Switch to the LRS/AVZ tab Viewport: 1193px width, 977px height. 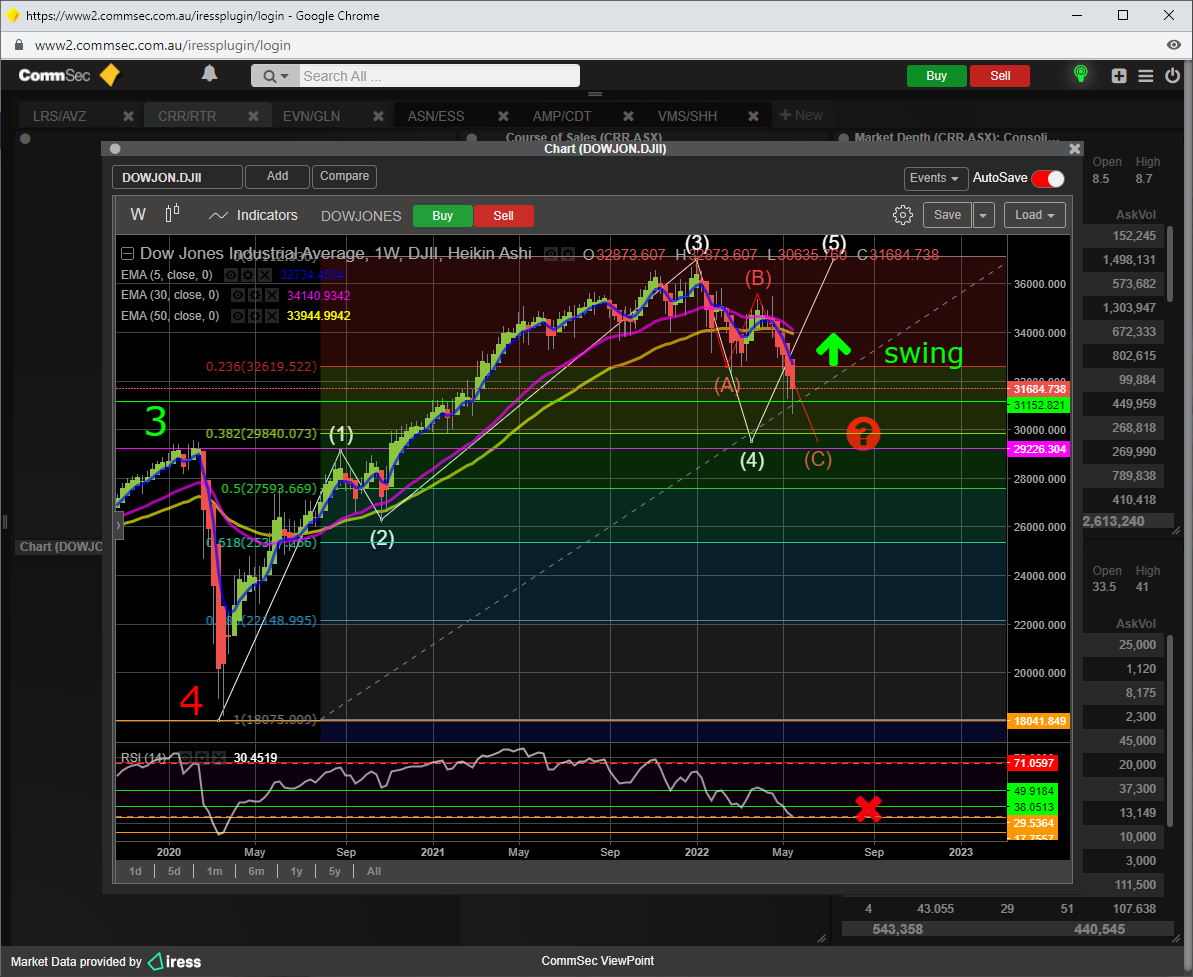[x=59, y=116]
